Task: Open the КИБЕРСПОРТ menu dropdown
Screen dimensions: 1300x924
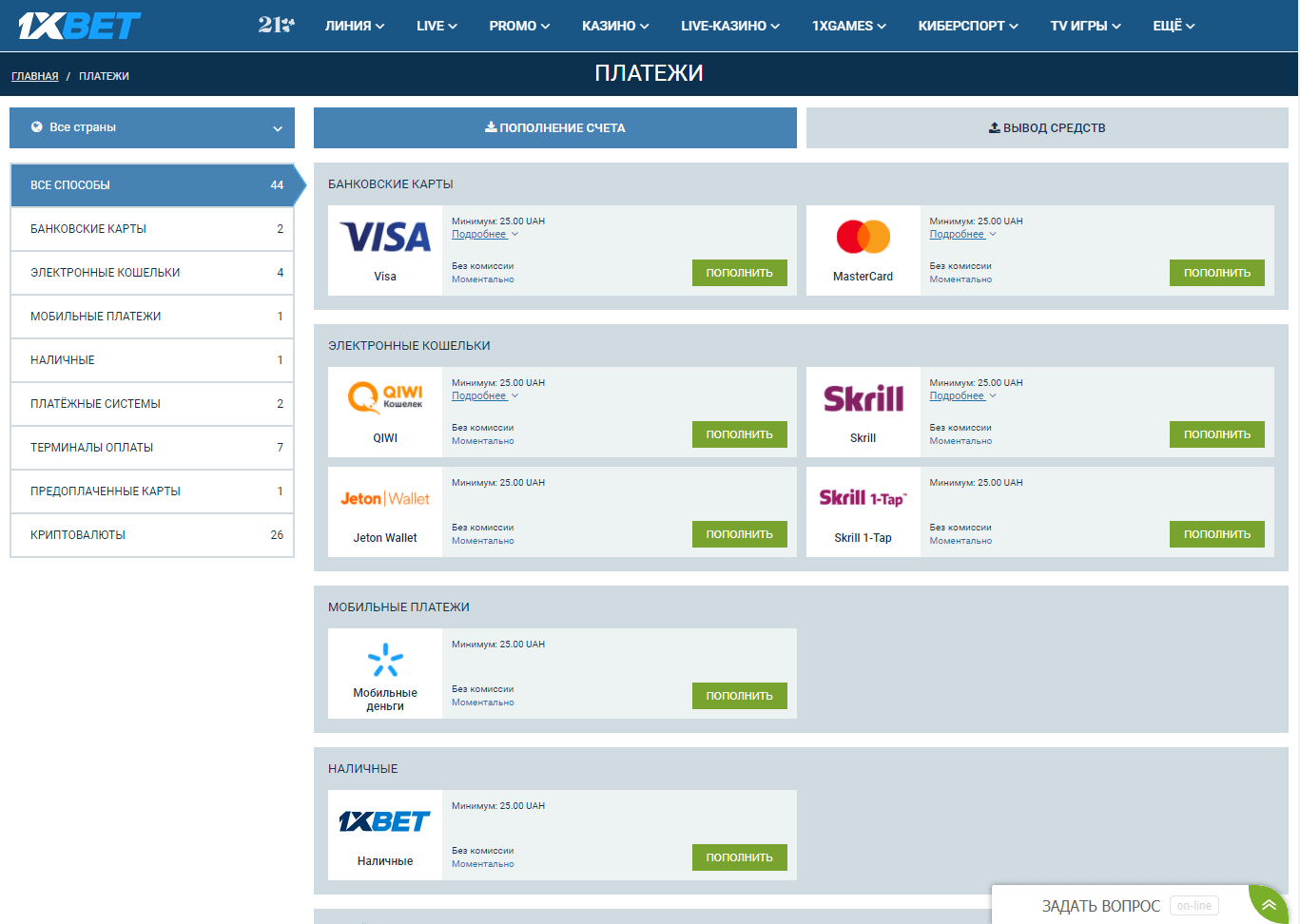Action: [x=968, y=26]
